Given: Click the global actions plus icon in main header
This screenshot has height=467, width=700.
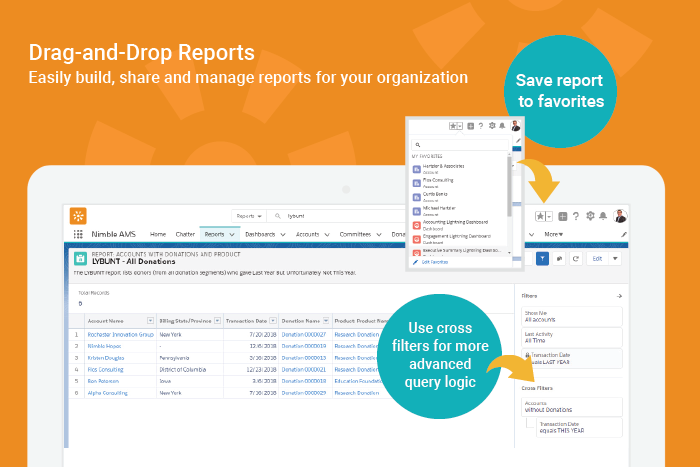Looking at the screenshot, I should click(563, 217).
